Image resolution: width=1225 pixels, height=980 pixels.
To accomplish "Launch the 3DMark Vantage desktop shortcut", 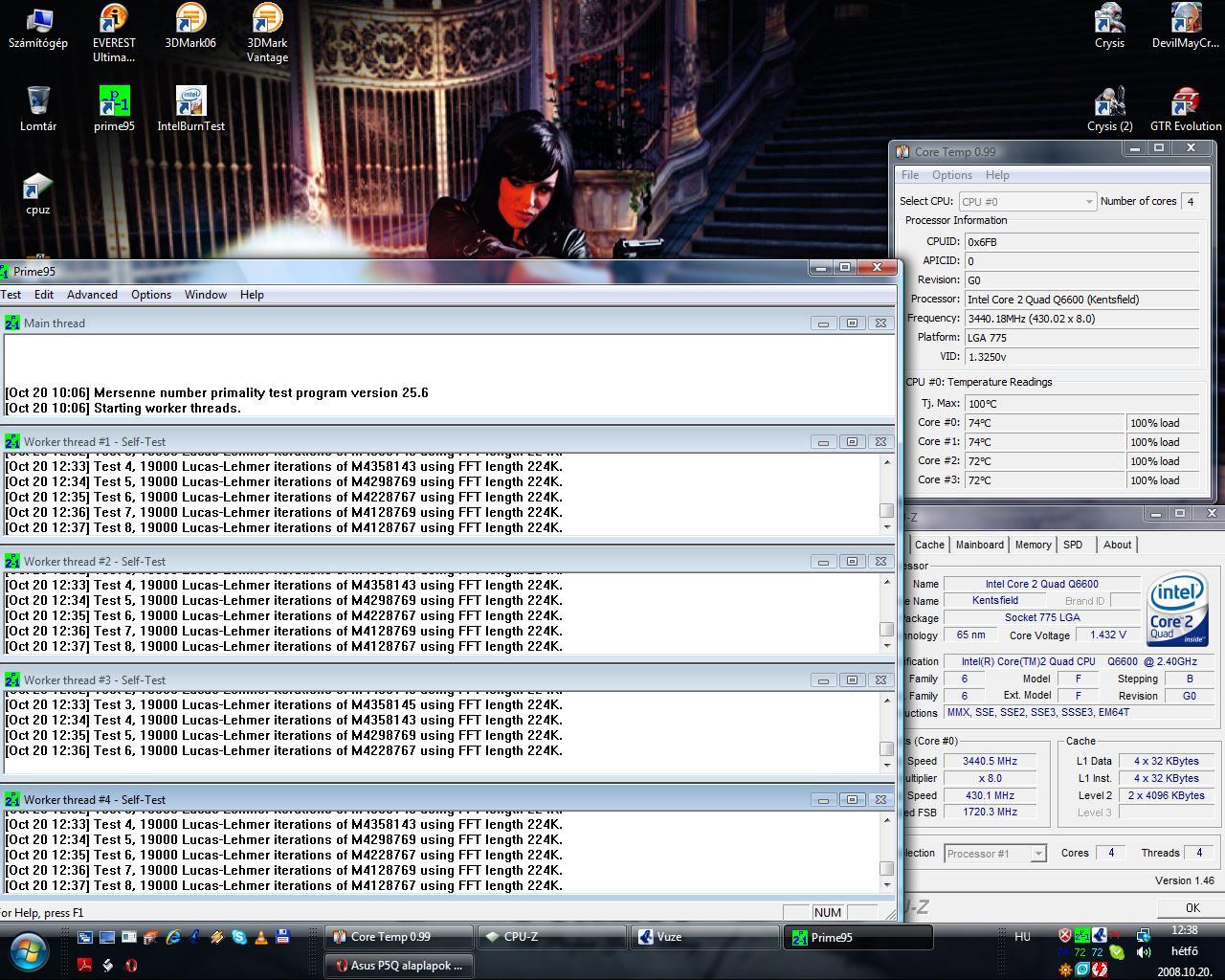I will 267,33.
